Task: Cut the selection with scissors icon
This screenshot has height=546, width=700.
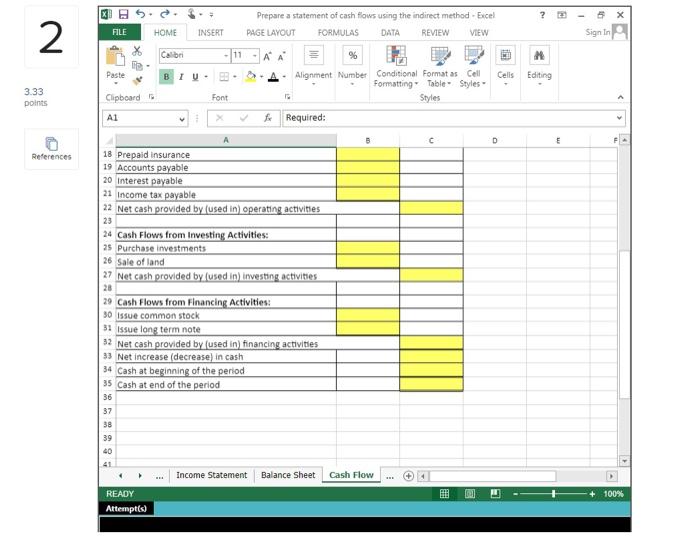Action: 137,51
